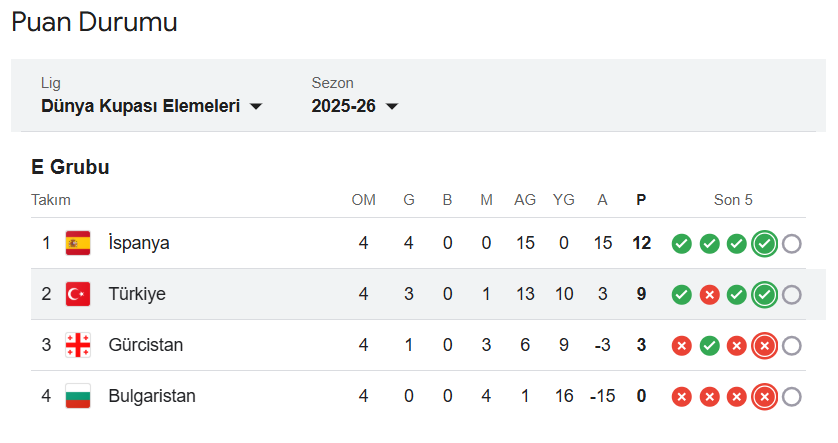This screenshot has height=443, width=838.
Task: Click Bulgaristan's highlighted latest loss icon
Action: [x=764, y=396]
